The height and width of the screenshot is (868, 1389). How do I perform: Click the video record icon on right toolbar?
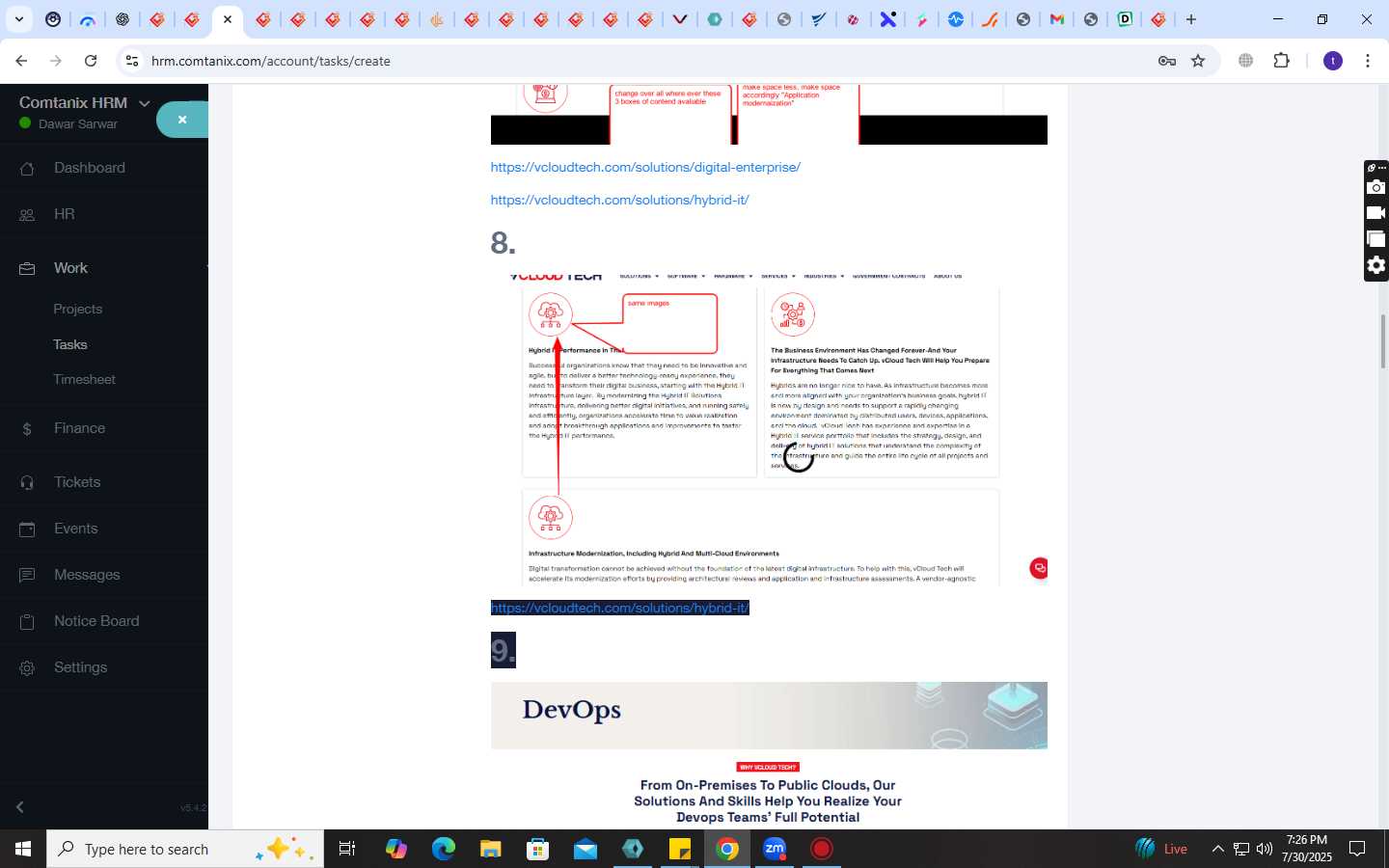1376,213
